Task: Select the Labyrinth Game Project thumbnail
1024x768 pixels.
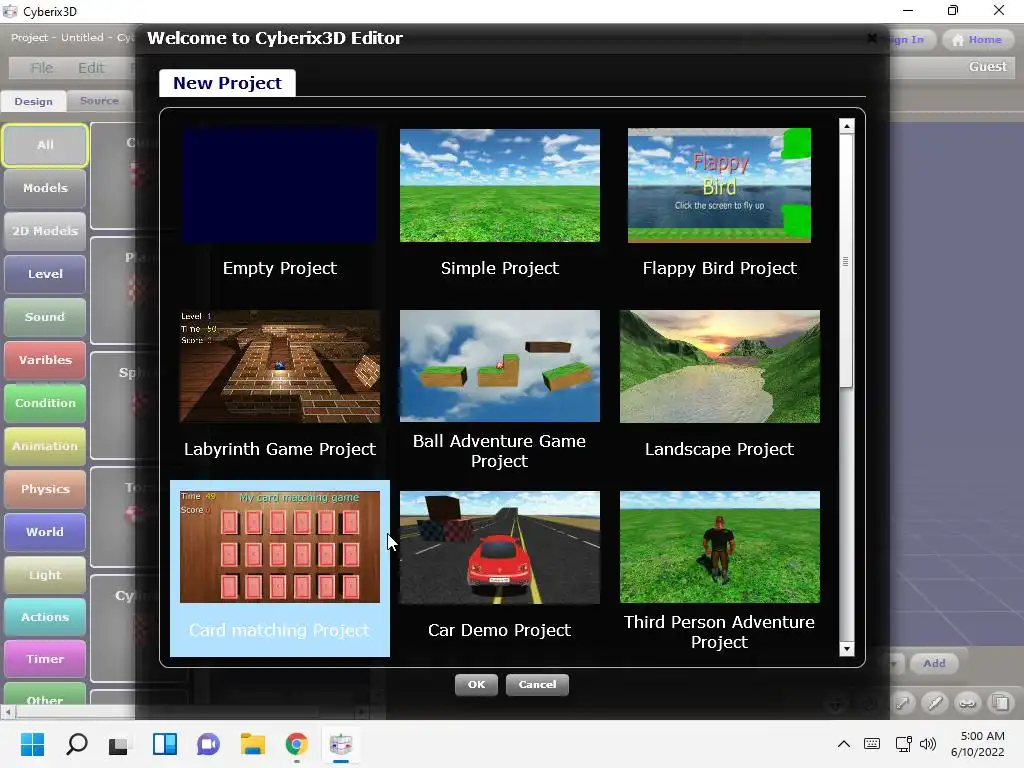Action: (x=280, y=366)
